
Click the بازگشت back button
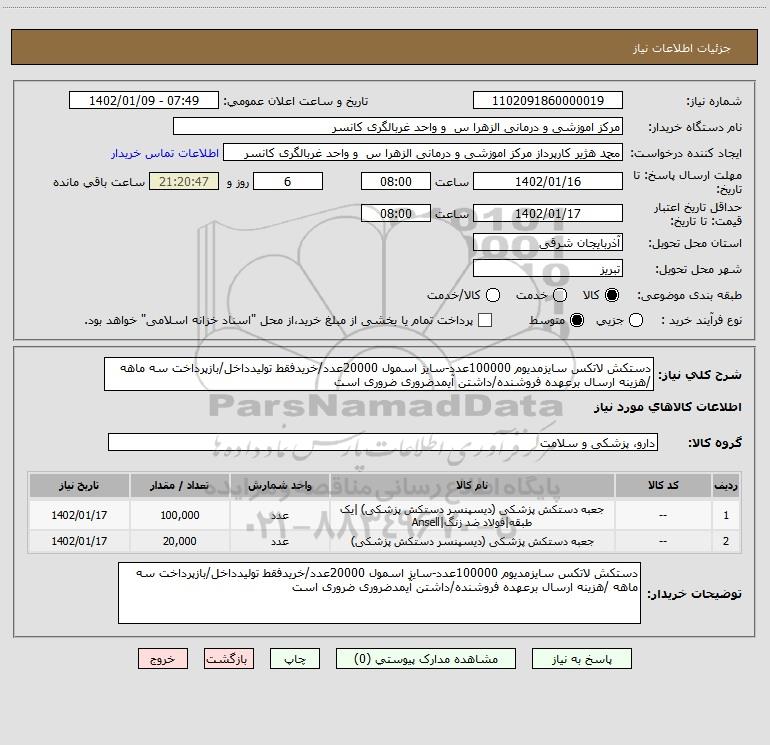pyautogui.click(x=229, y=659)
